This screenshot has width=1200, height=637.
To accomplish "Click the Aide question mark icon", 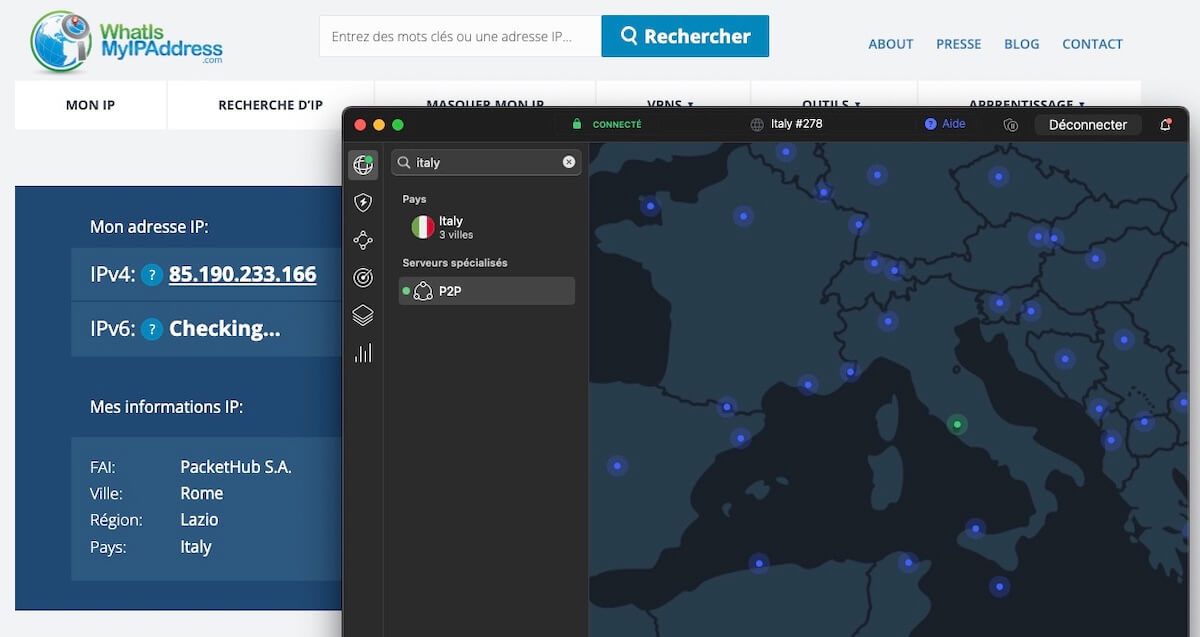I will (930, 124).
